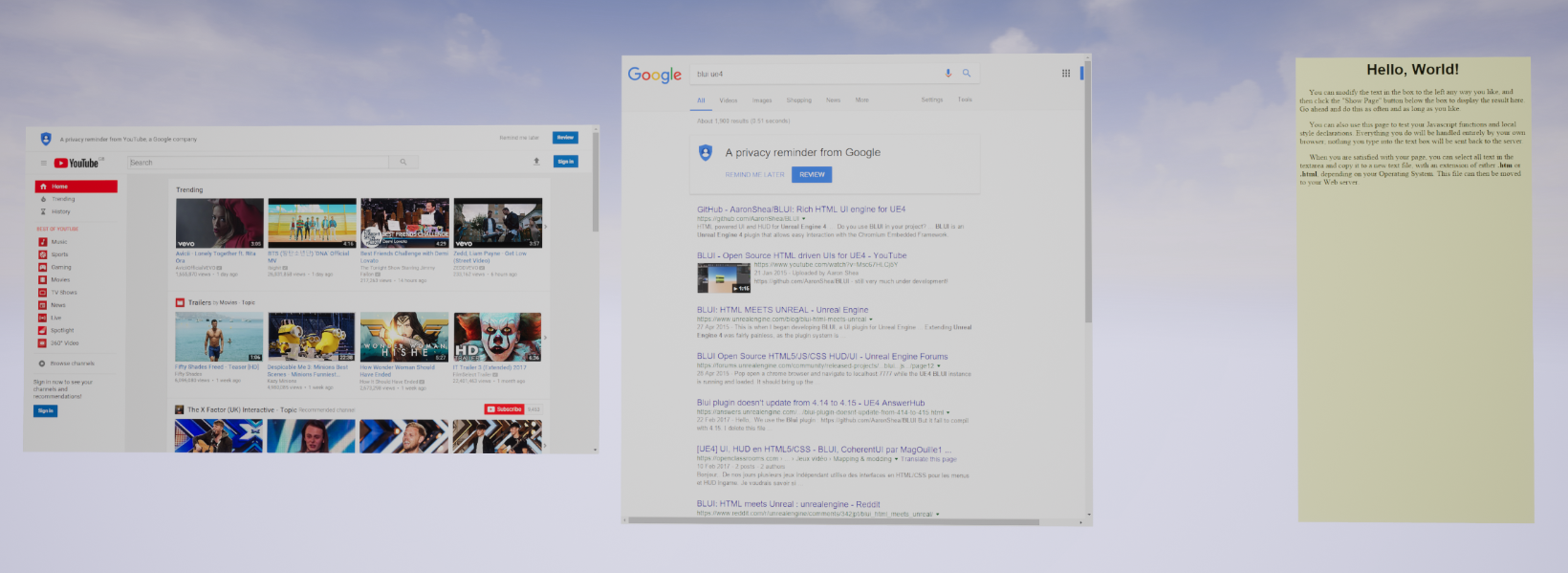This screenshot has width=1568, height=573.
Task: Click Google search magnifier icon
Action: (967, 73)
